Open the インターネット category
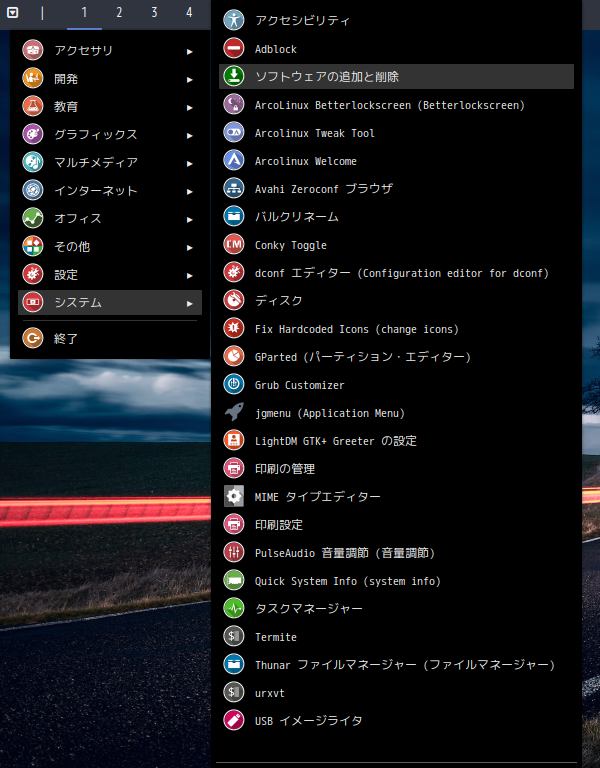 pos(110,191)
